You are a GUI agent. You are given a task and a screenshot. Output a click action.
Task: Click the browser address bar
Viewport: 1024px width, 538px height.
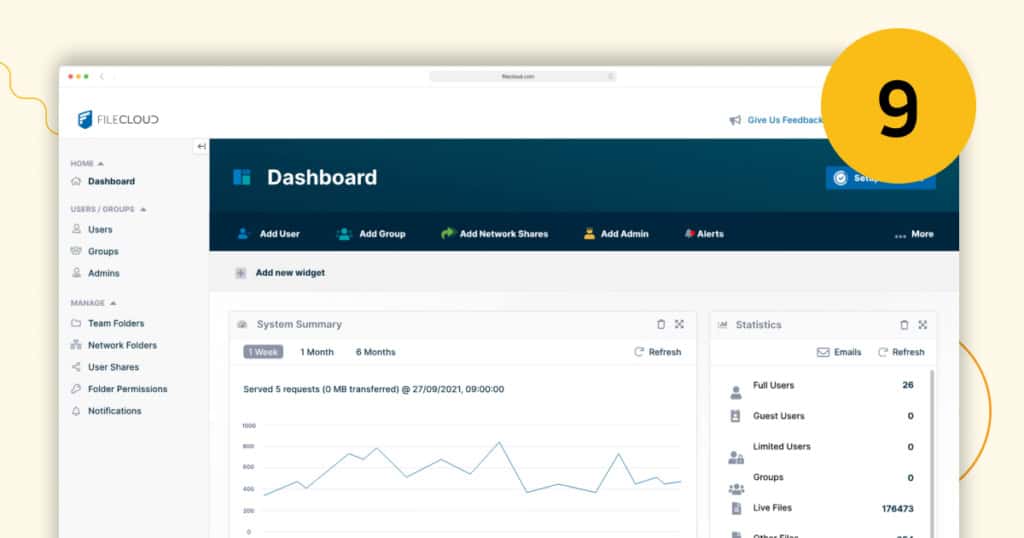click(522, 76)
